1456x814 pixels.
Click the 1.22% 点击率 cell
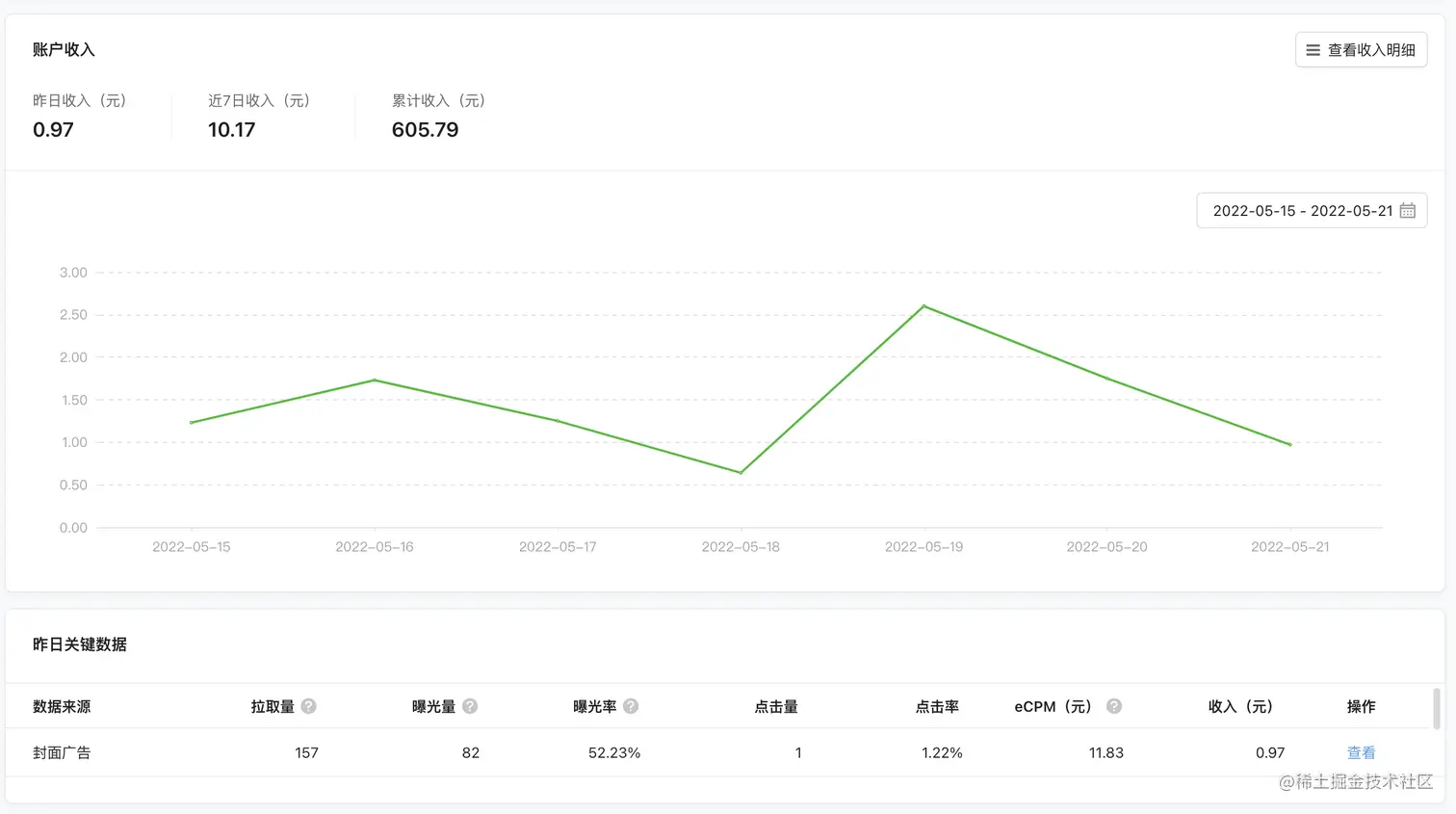pyautogui.click(x=942, y=752)
